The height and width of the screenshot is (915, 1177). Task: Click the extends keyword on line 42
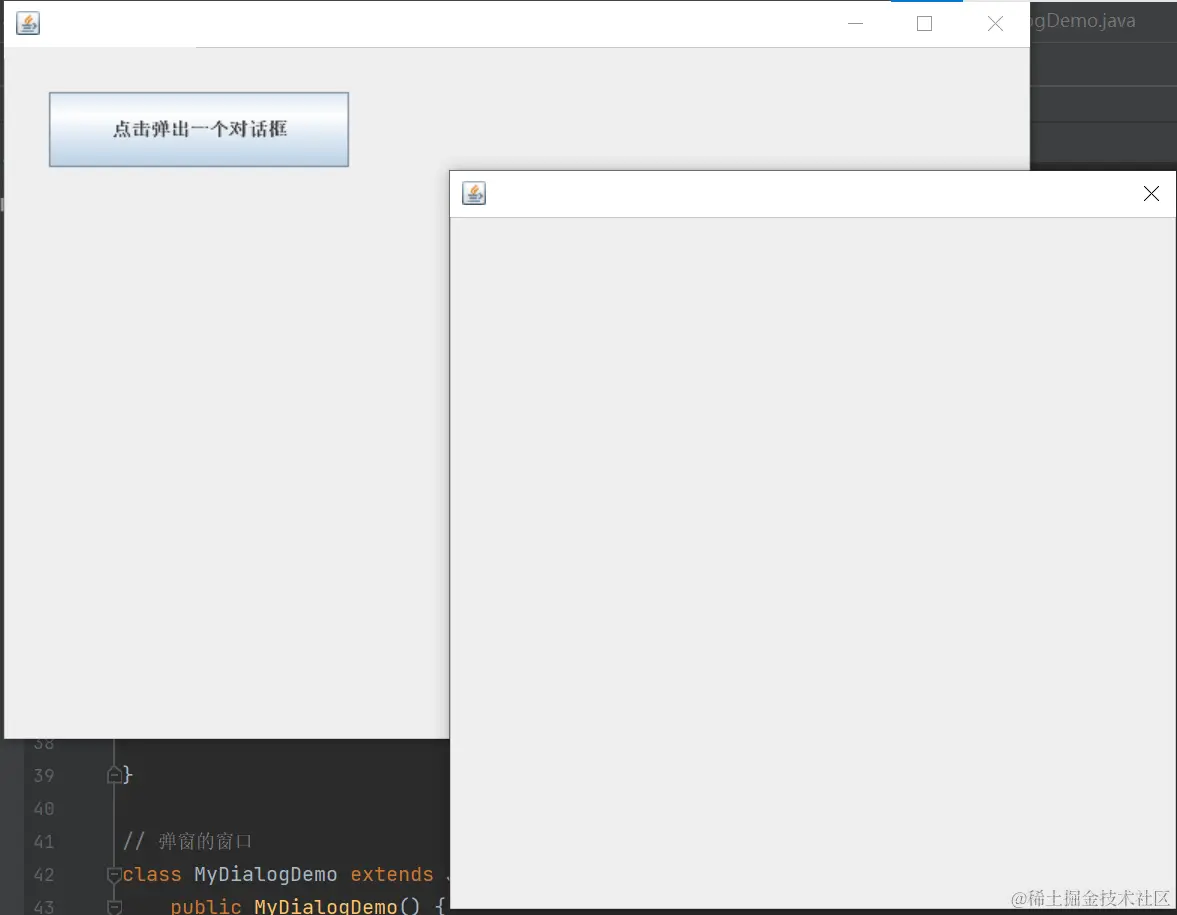pyautogui.click(x=392, y=874)
